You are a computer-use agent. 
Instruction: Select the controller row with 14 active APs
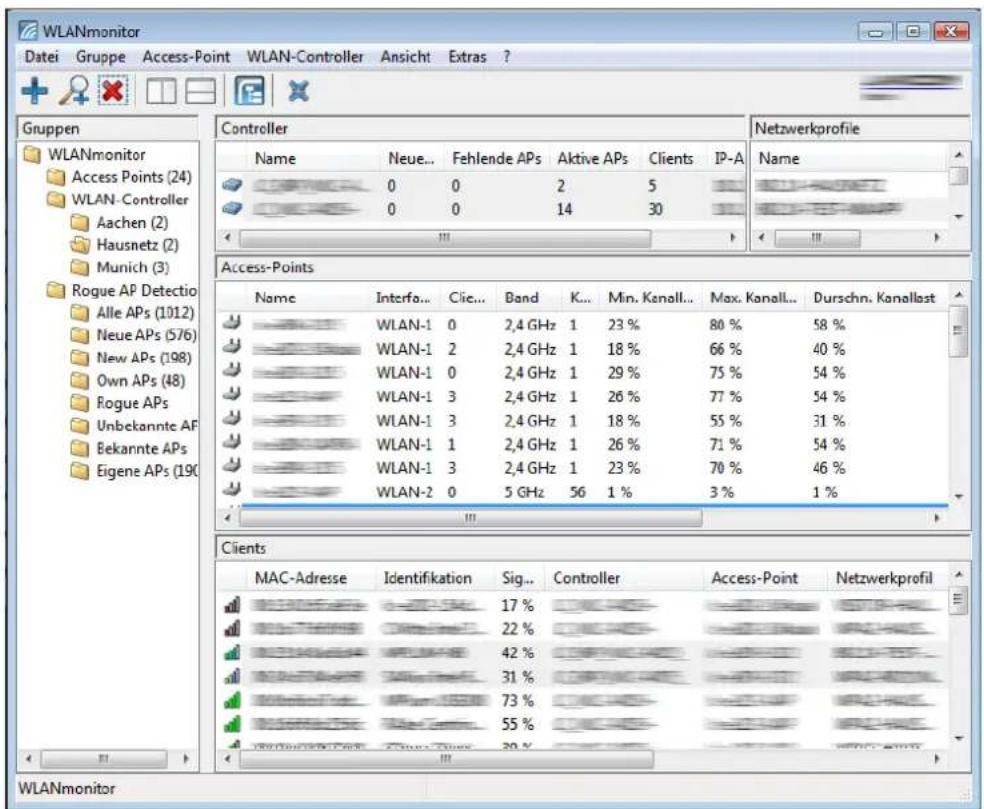coord(480,209)
